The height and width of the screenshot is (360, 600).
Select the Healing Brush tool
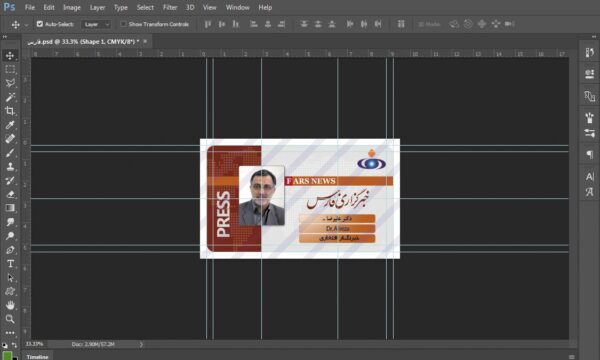10,138
